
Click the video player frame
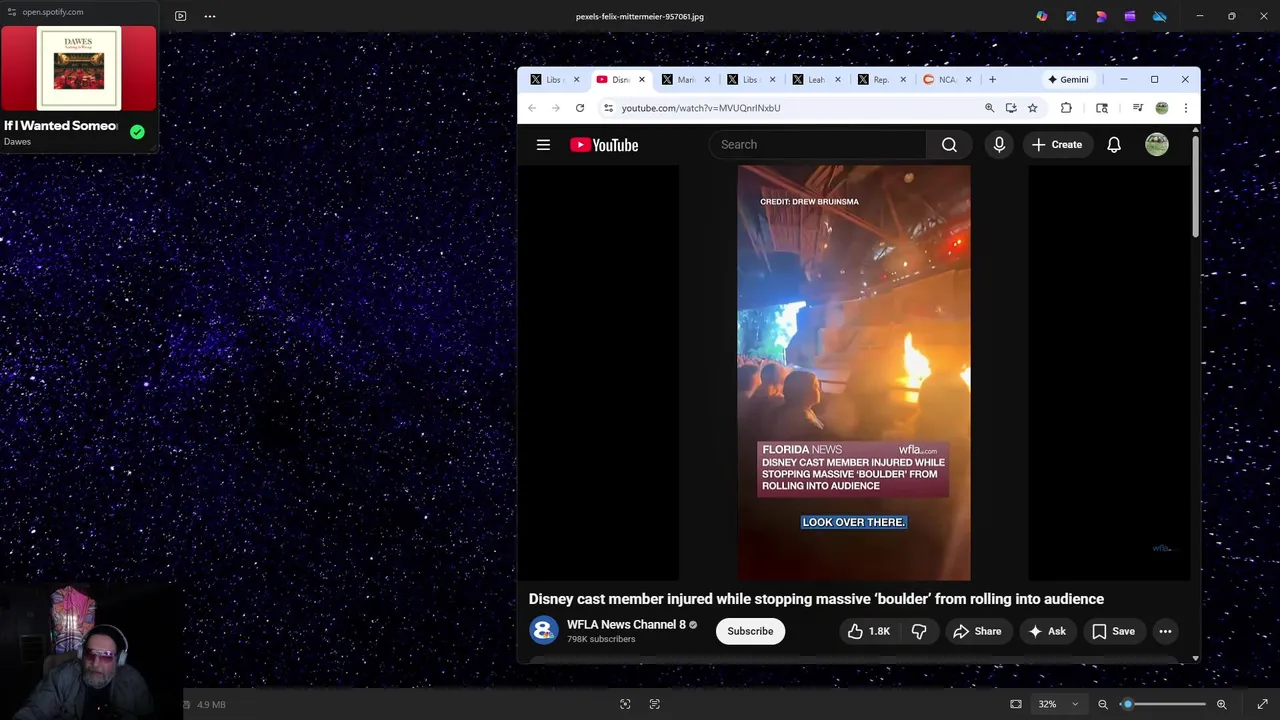(x=854, y=373)
